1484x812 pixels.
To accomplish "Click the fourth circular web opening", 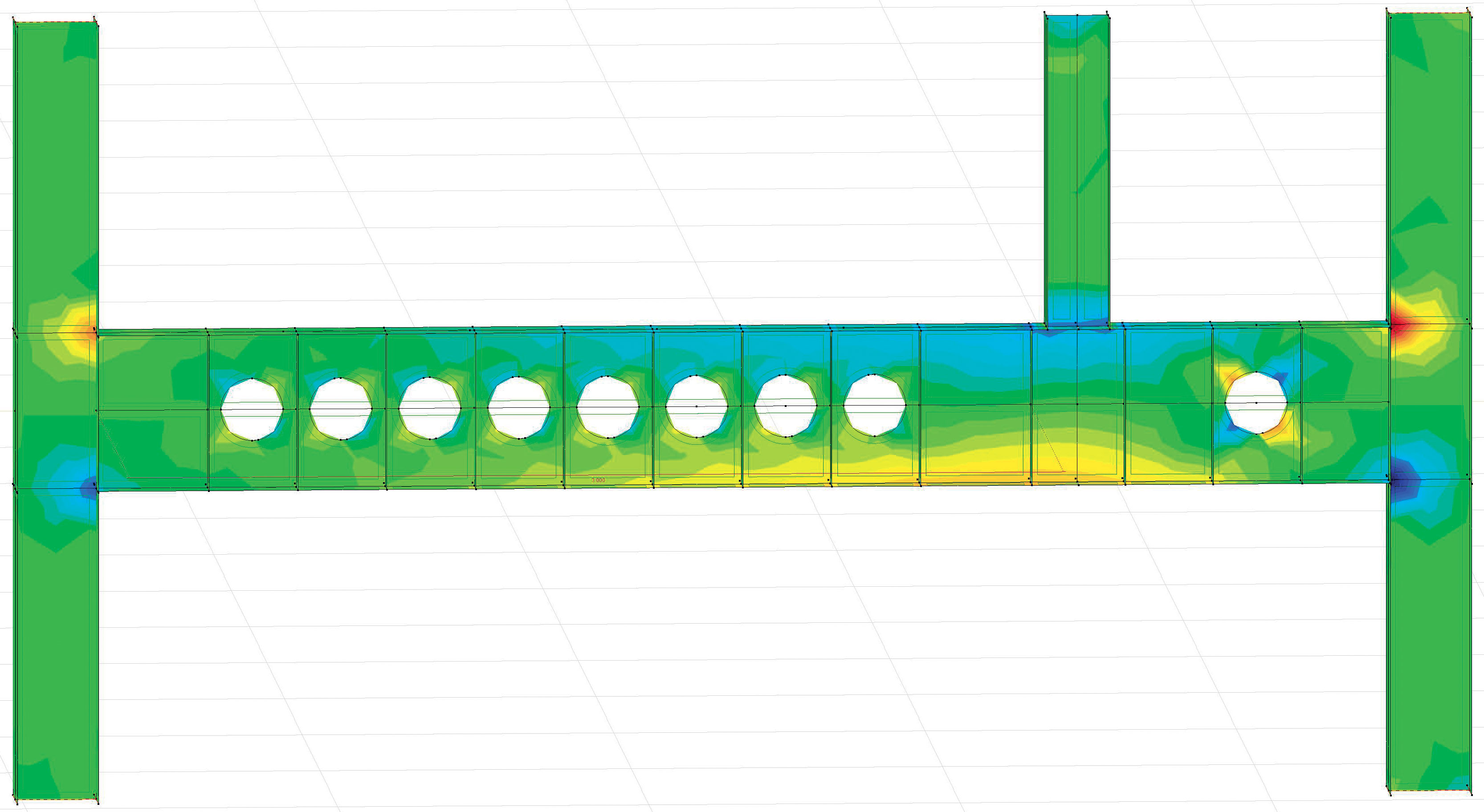I will tap(518, 407).
